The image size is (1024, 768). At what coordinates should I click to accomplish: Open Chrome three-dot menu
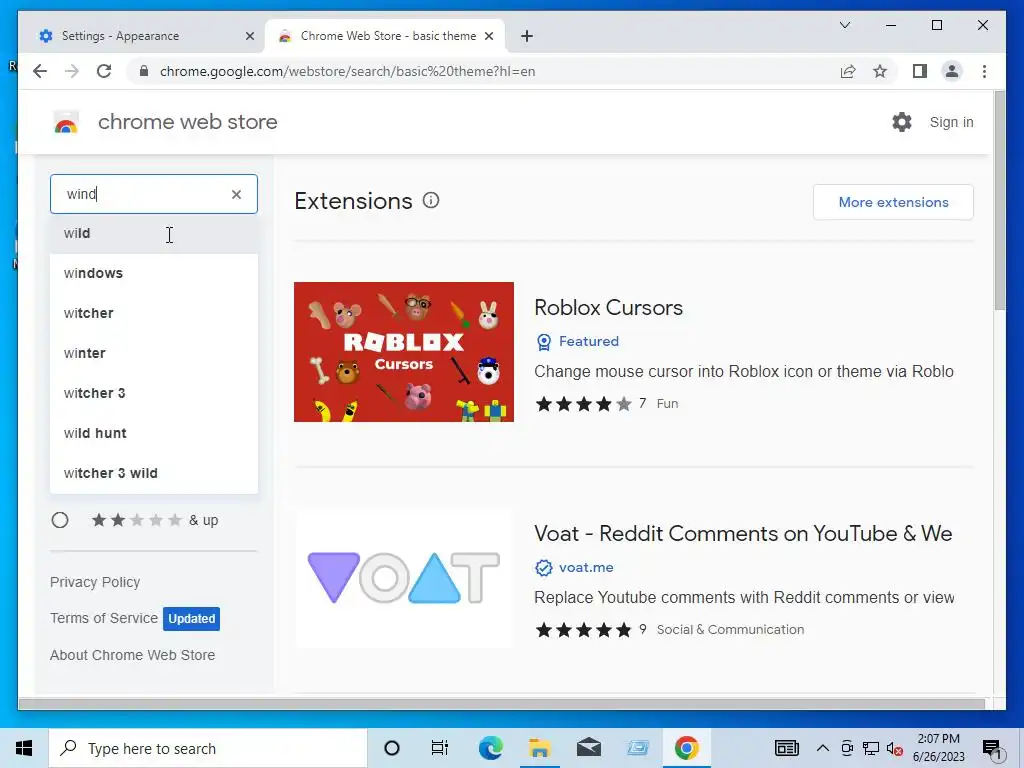click(984, 71)
